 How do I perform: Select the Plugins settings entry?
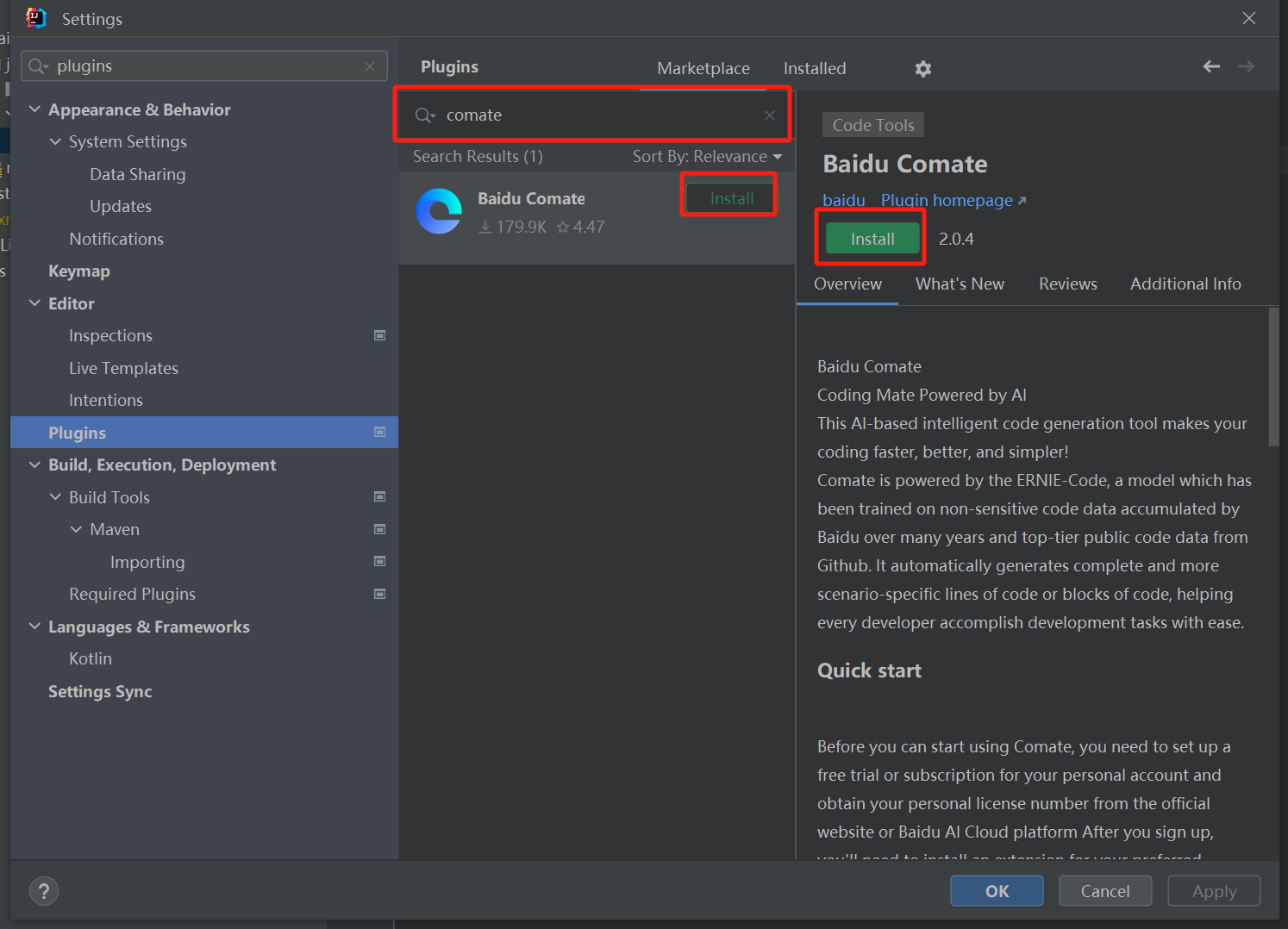tap(204, 433)
